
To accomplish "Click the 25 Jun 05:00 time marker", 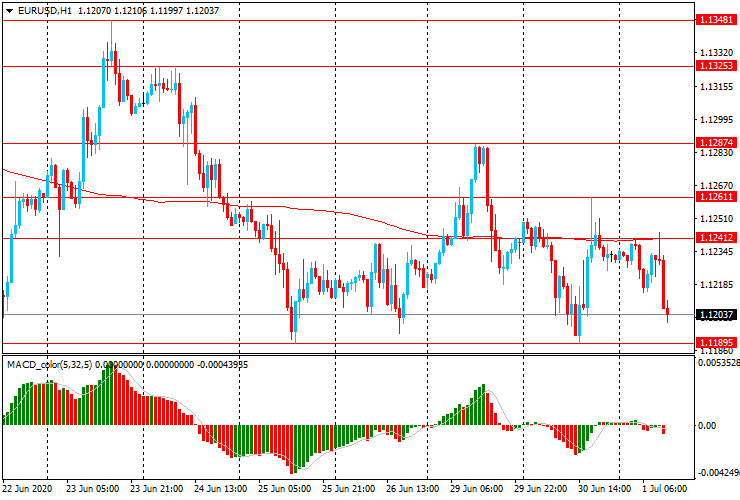I will (x=285, y=488).
